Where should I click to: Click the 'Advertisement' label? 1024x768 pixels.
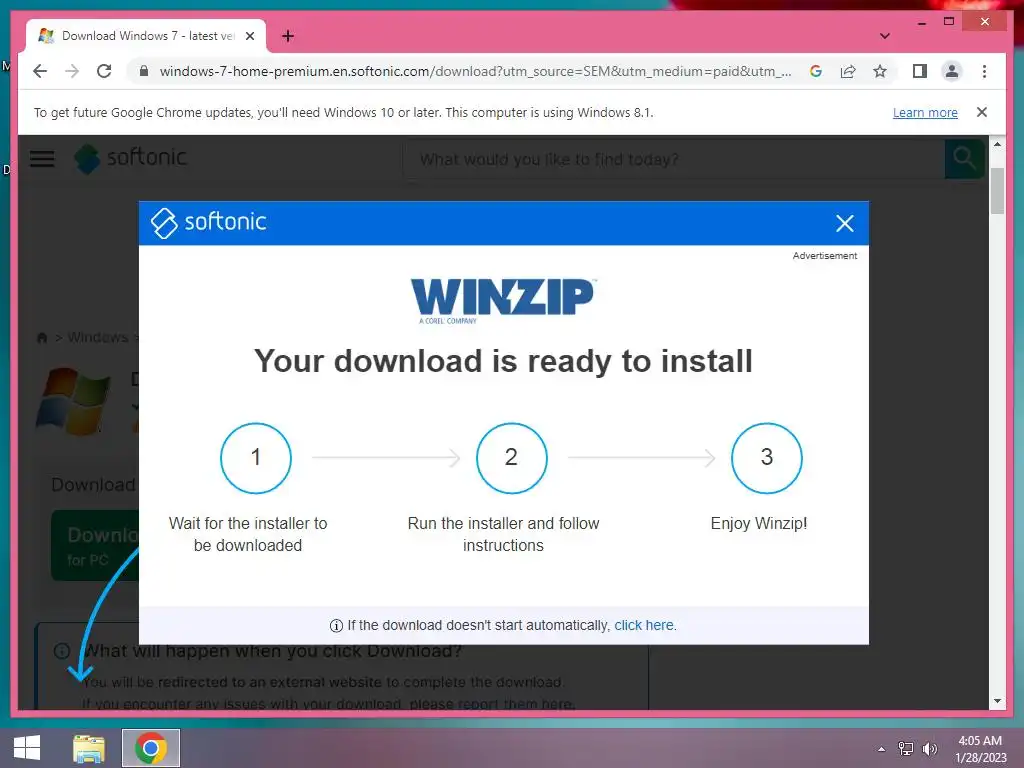pos(825,255)
